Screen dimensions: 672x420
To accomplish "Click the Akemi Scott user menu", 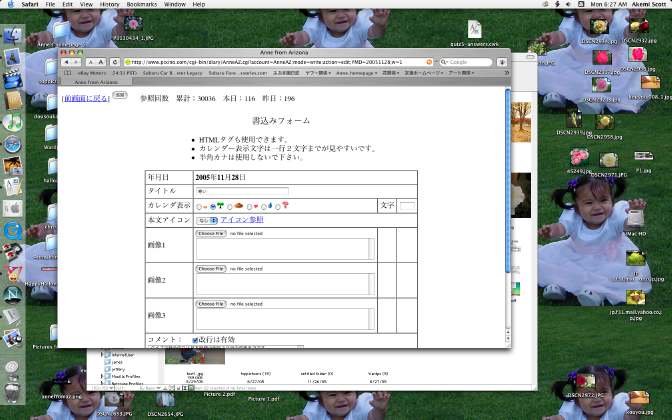I will 649,4.
